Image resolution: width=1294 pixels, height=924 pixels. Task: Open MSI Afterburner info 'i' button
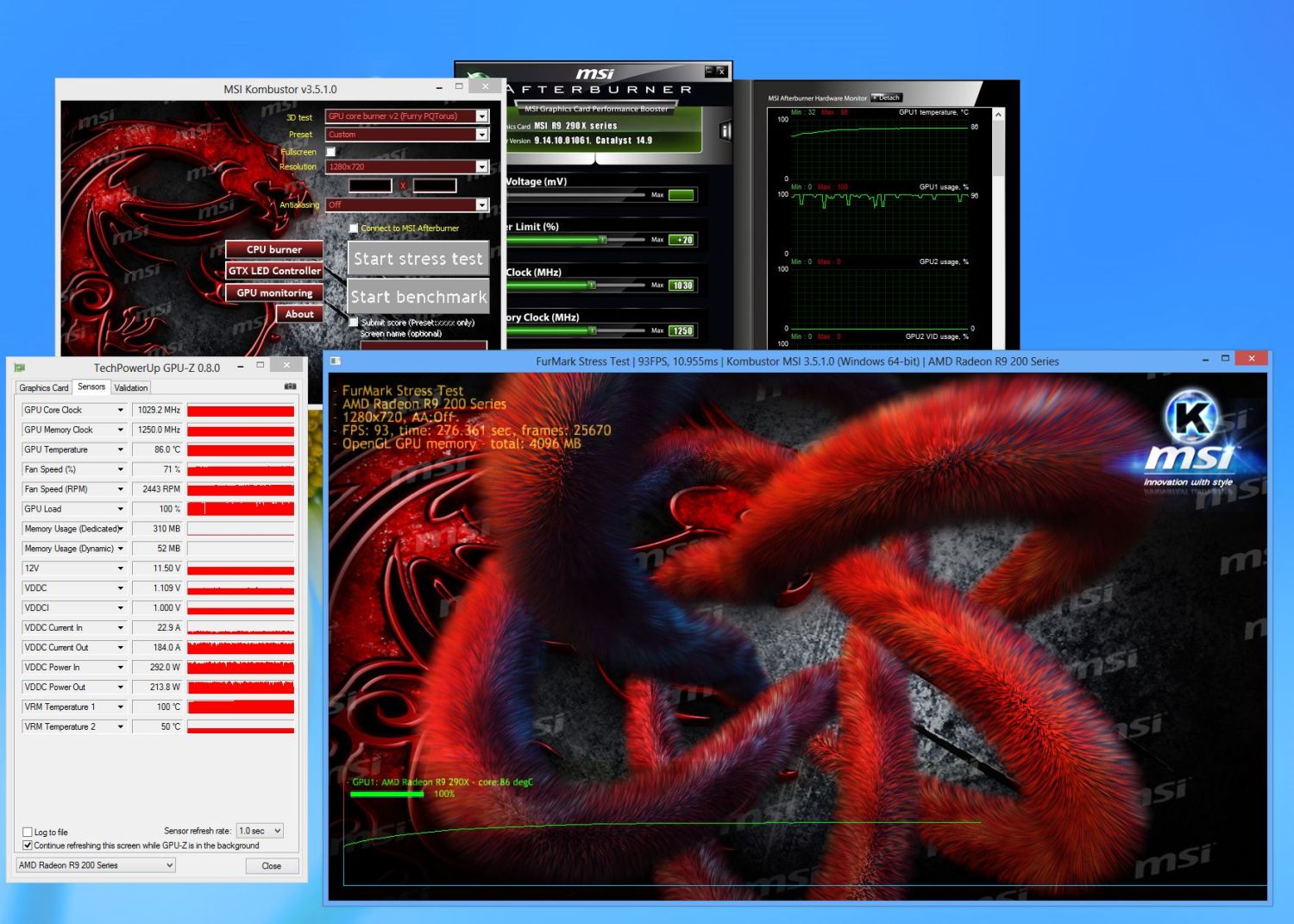[726, 131]
